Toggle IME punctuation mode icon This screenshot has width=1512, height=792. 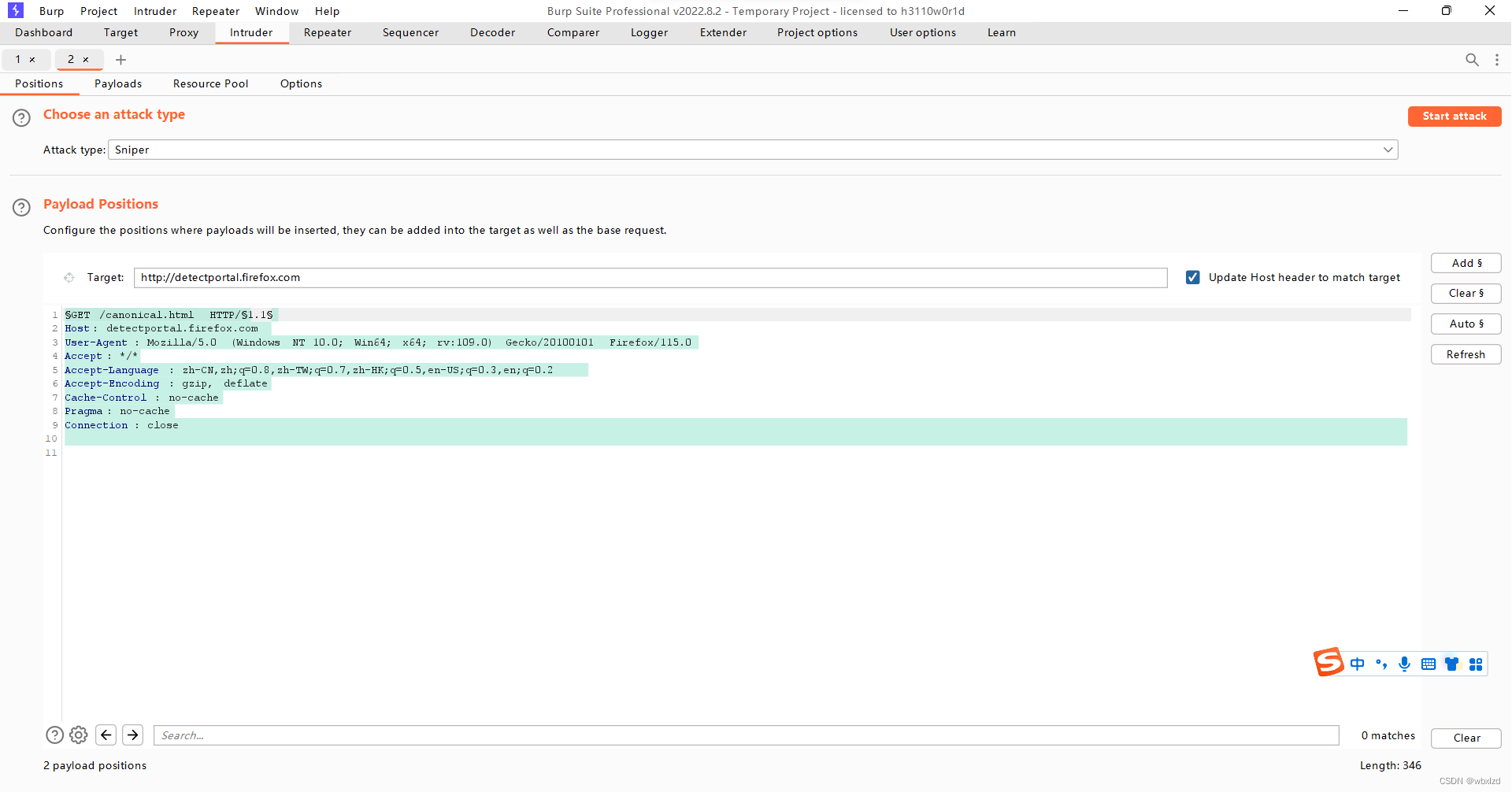pos(1381,664)
